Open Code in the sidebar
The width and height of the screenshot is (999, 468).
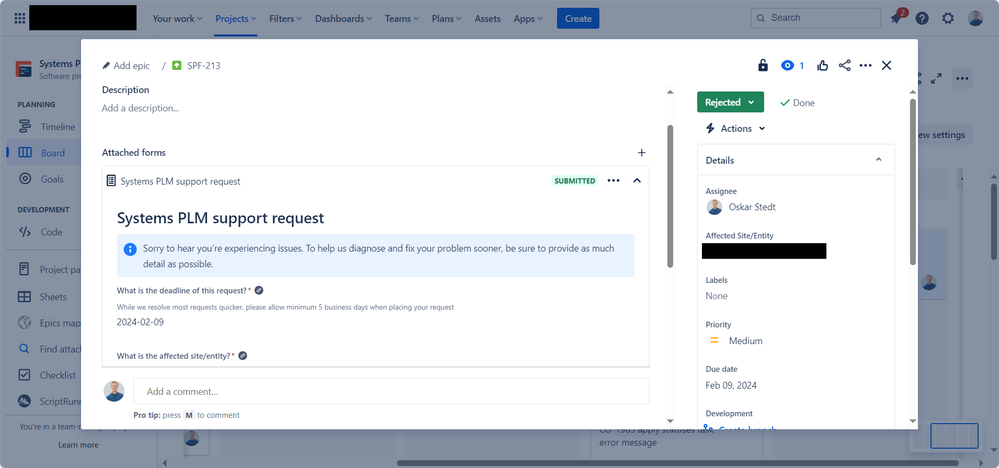point(43,232)
